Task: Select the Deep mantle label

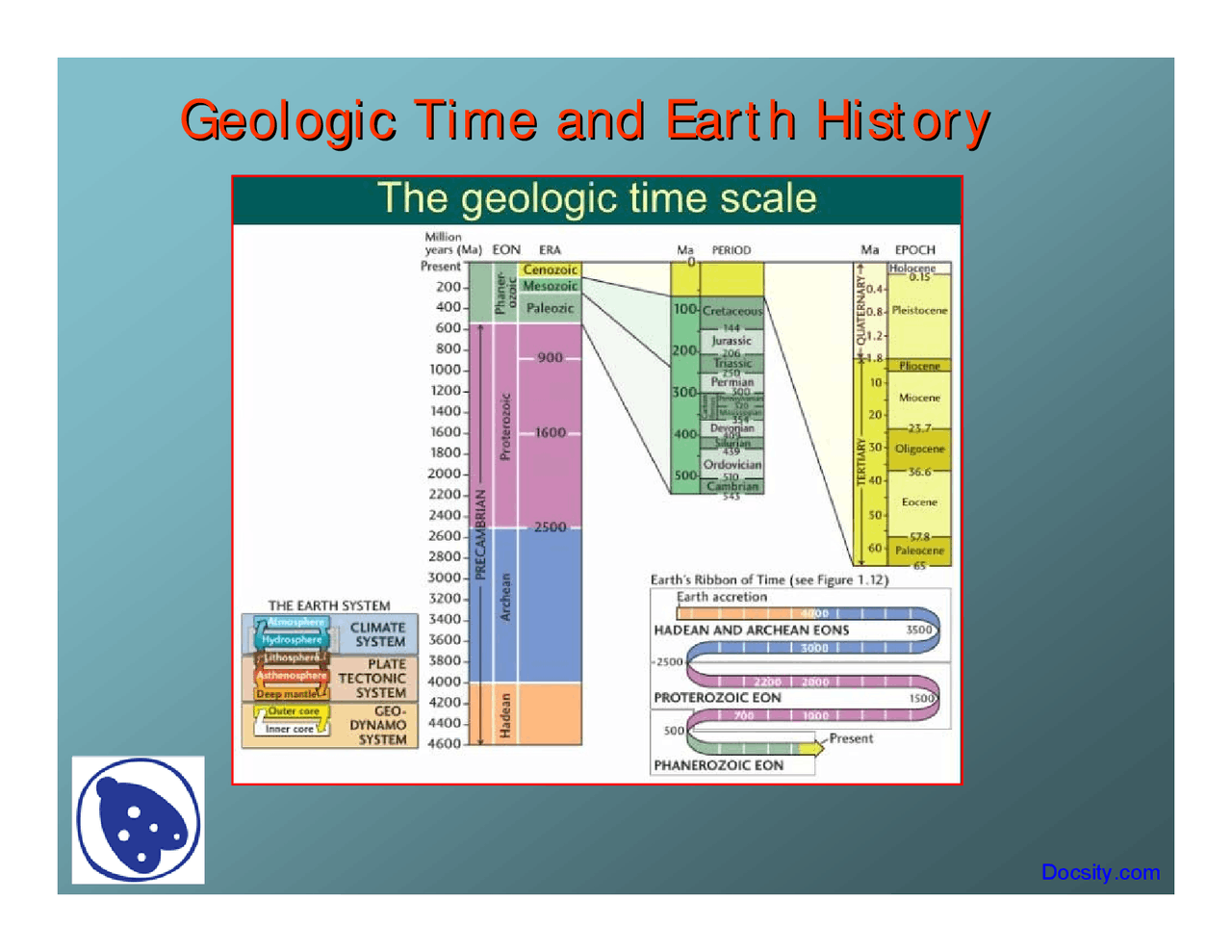Action: pyautogui.click(x=287, y=693)
